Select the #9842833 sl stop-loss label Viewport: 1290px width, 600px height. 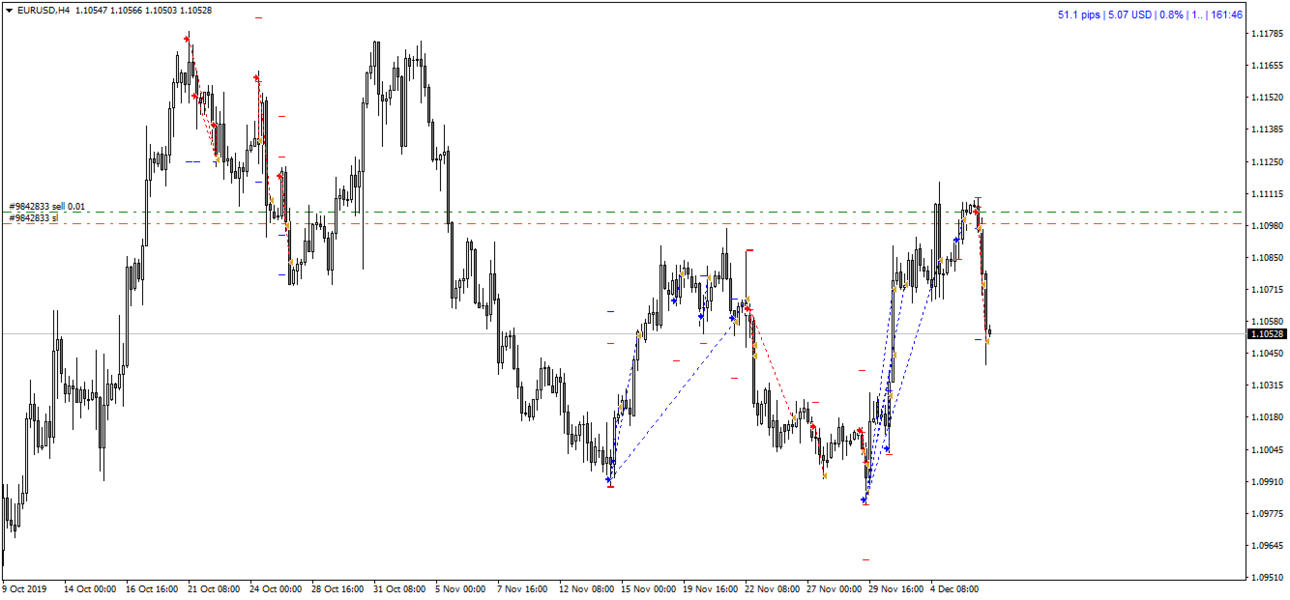(34, 218)
